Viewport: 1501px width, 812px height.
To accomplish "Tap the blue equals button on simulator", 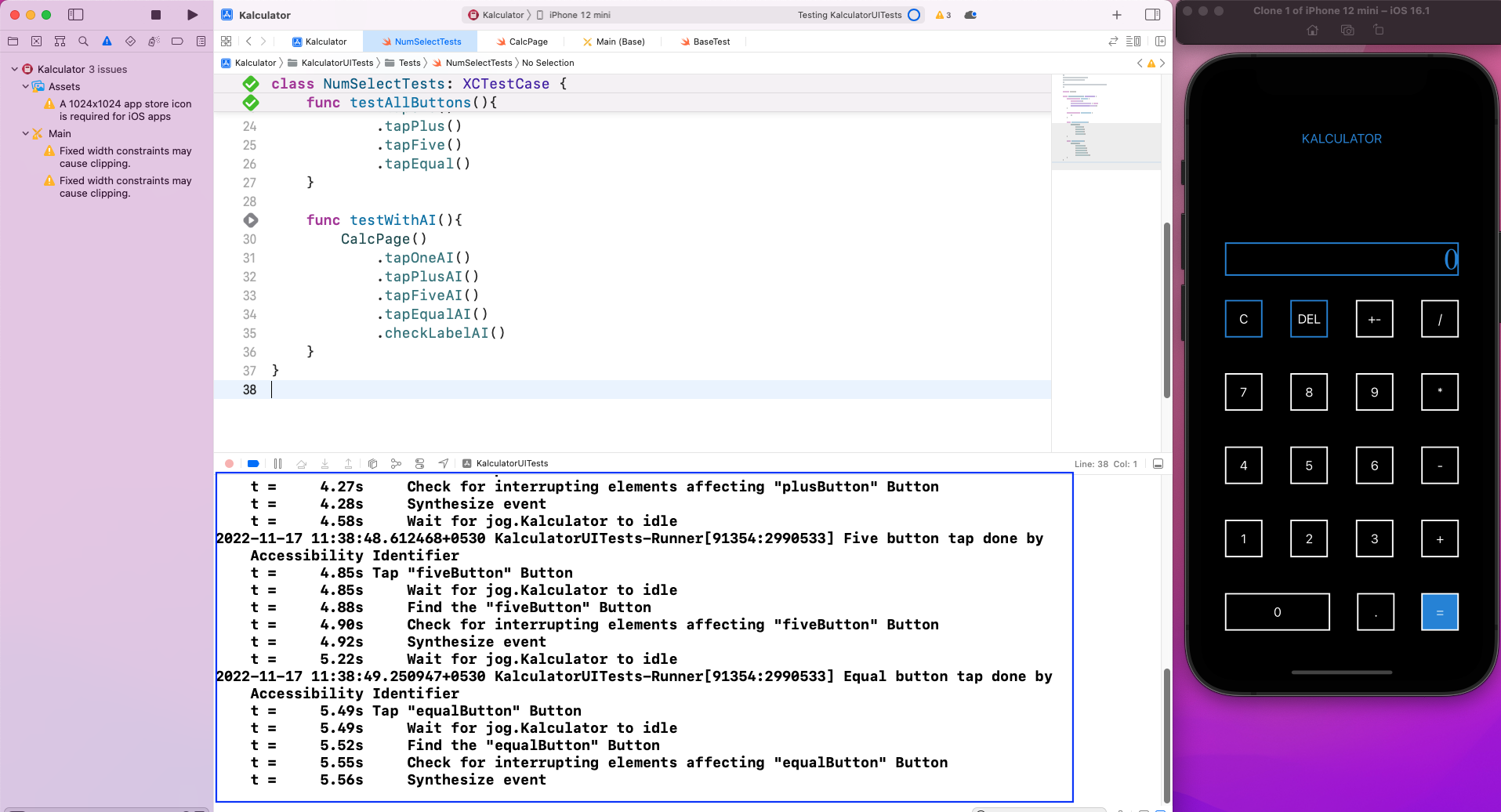I will point(1440,612).
